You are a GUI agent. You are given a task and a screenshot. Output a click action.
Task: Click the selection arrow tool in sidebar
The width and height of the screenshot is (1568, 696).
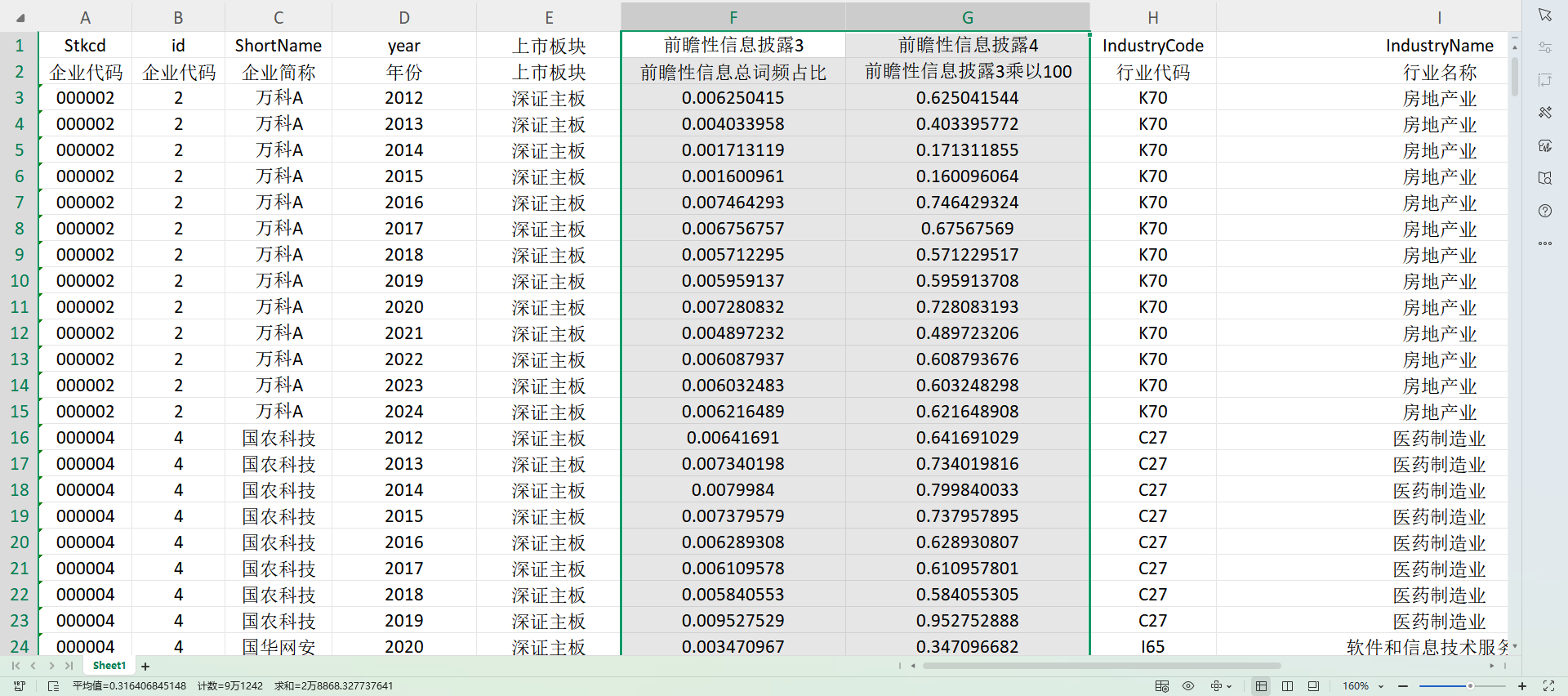click(1544, 15)
